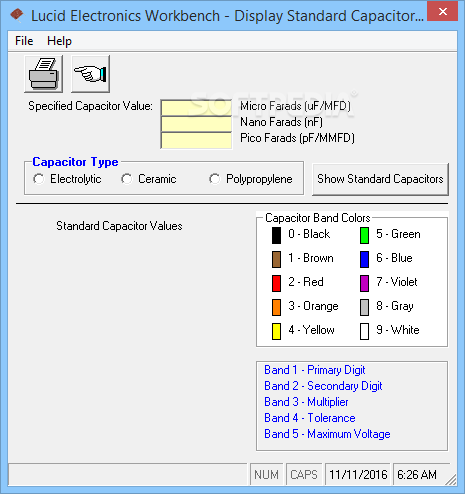Image resolution: width=465 pixels, height=494 pixels.
Task: Click the White color swatch
Action: click(364, 331)
